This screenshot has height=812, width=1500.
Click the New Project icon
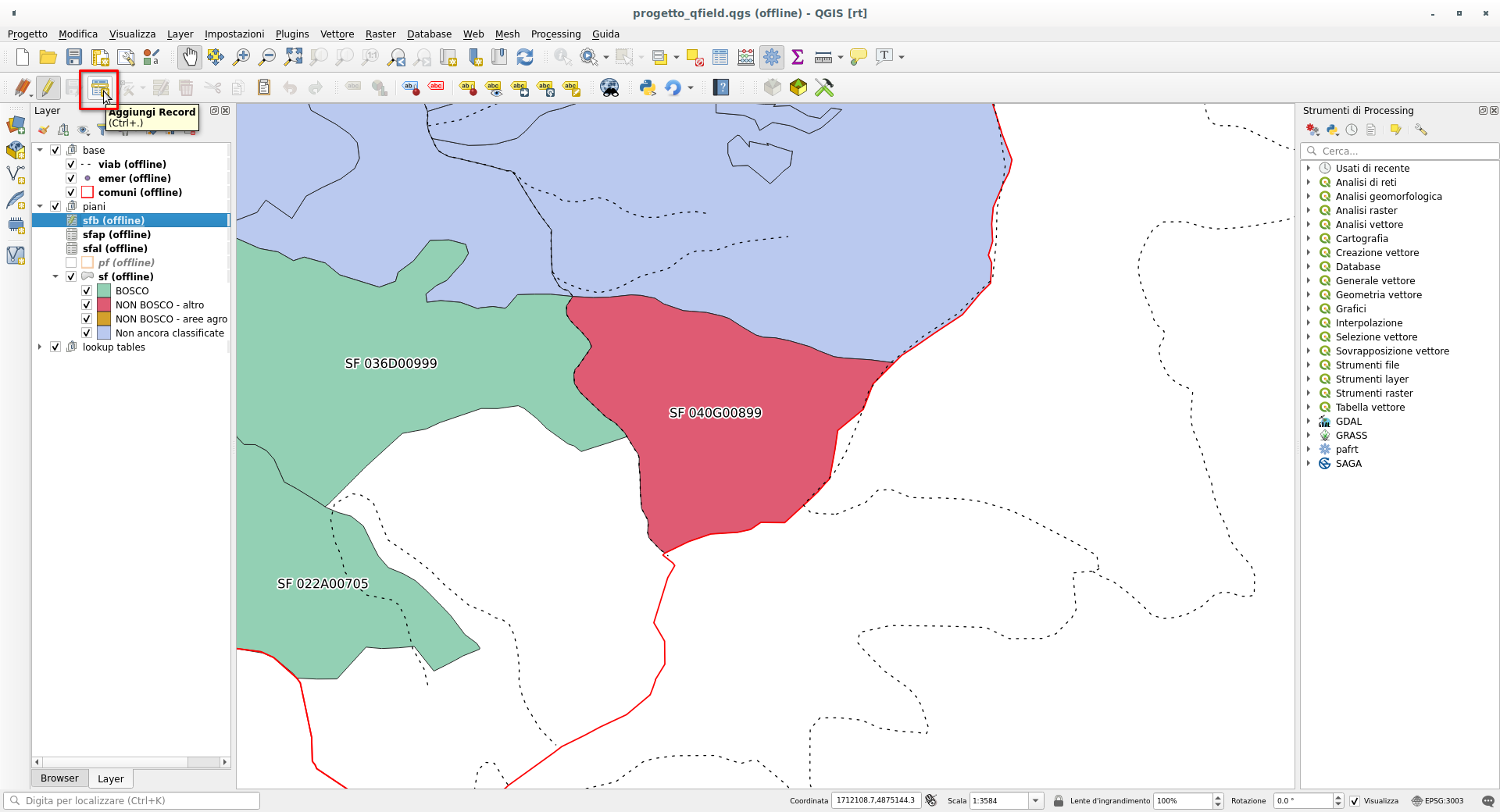pos(23,57)
